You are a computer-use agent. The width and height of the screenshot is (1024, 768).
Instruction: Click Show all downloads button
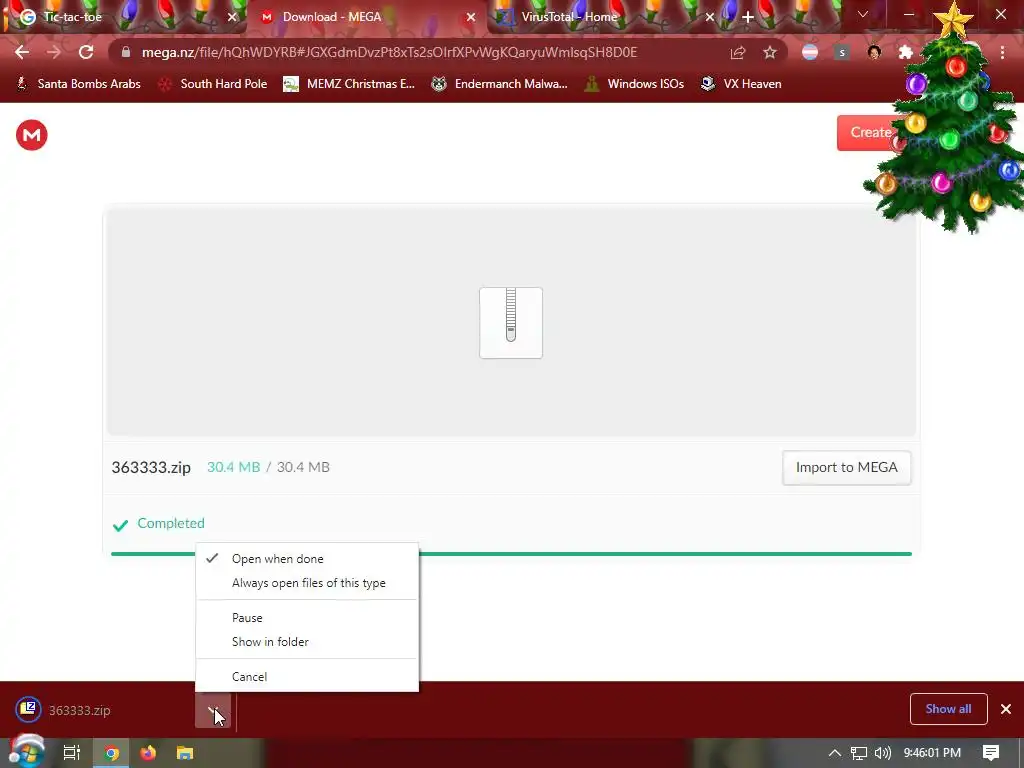coord(948,709)
